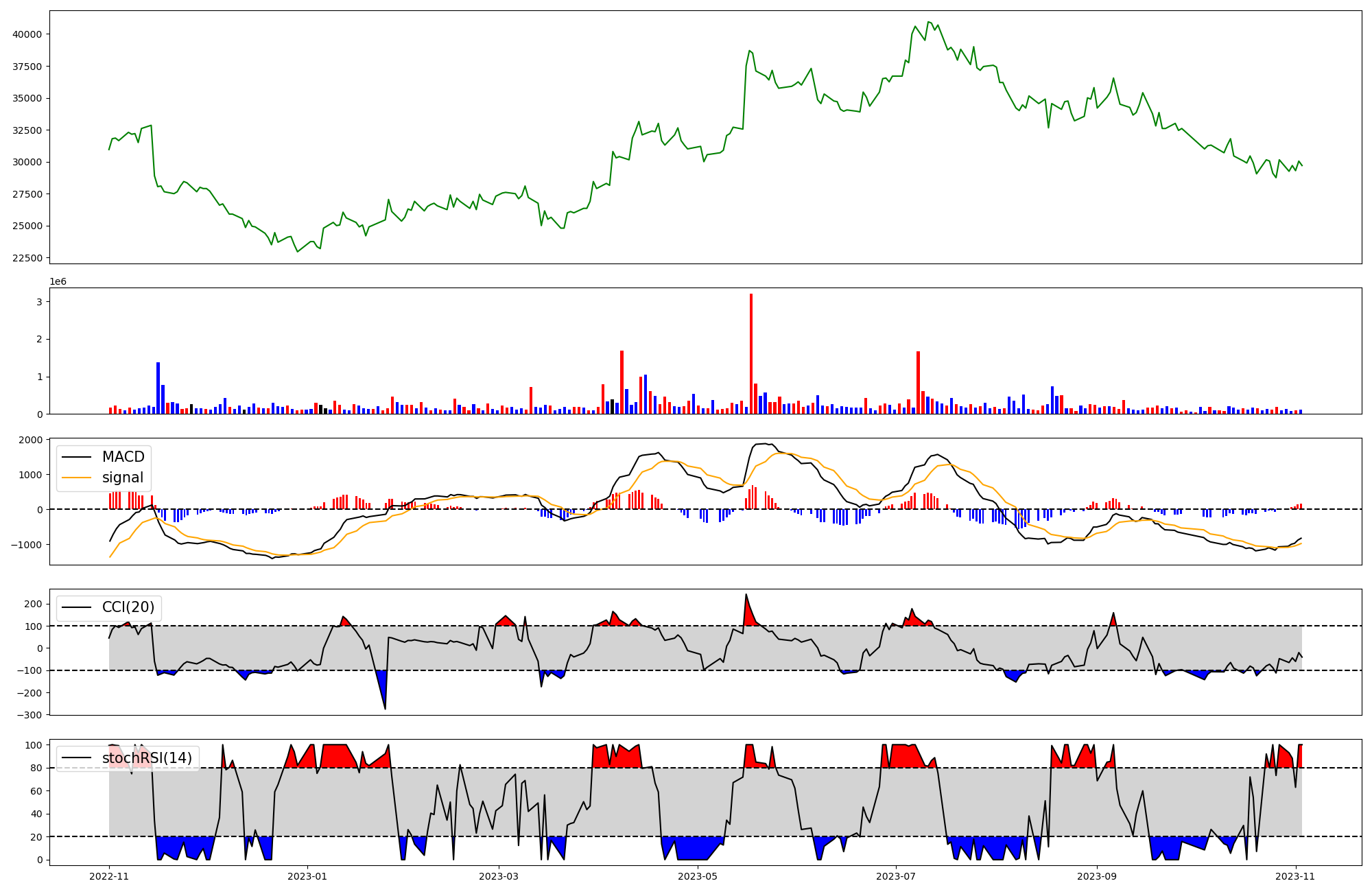Click the MACD legend label
The height and width of the screenshot is (892, 1372).
coord(123,457)
